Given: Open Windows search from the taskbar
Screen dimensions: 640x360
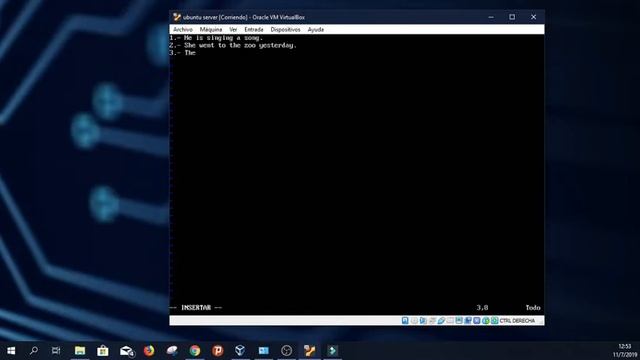Looking at the screenshot, I should coord(34,351).
